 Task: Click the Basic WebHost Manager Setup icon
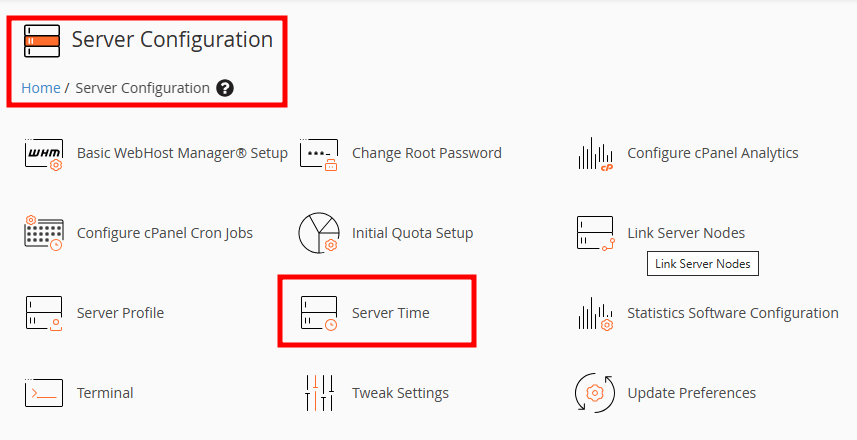click(x=44, y=155)
